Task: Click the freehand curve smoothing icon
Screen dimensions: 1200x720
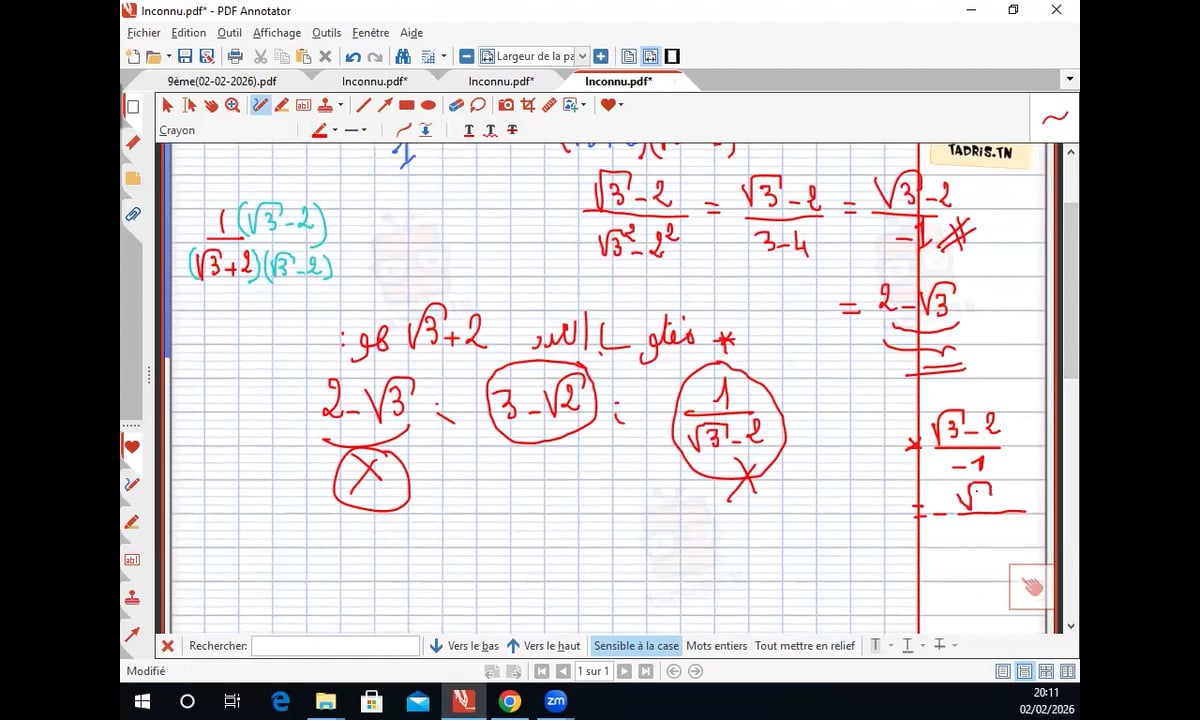Action: click(x=404, y=130)
